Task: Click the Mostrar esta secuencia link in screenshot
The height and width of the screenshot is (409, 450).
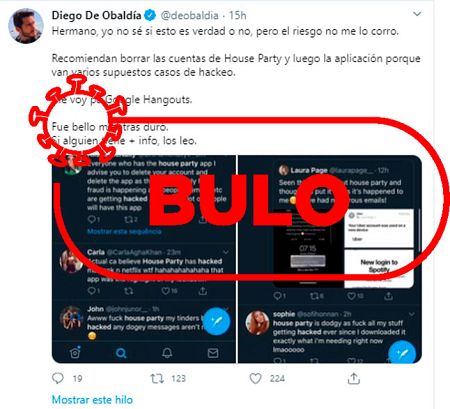Action: [x=124, y=231]
